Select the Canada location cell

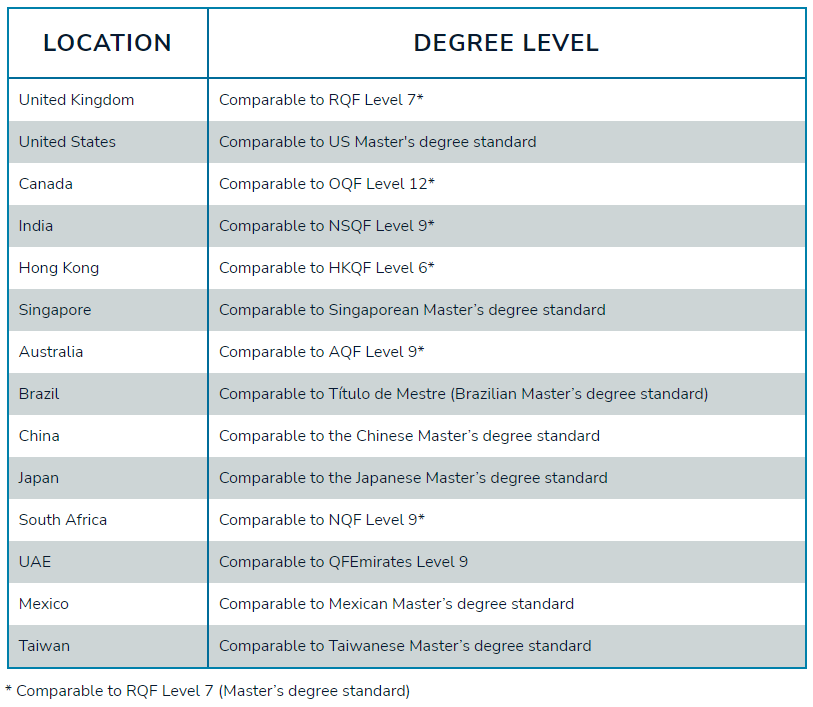[x=45, y=184]
